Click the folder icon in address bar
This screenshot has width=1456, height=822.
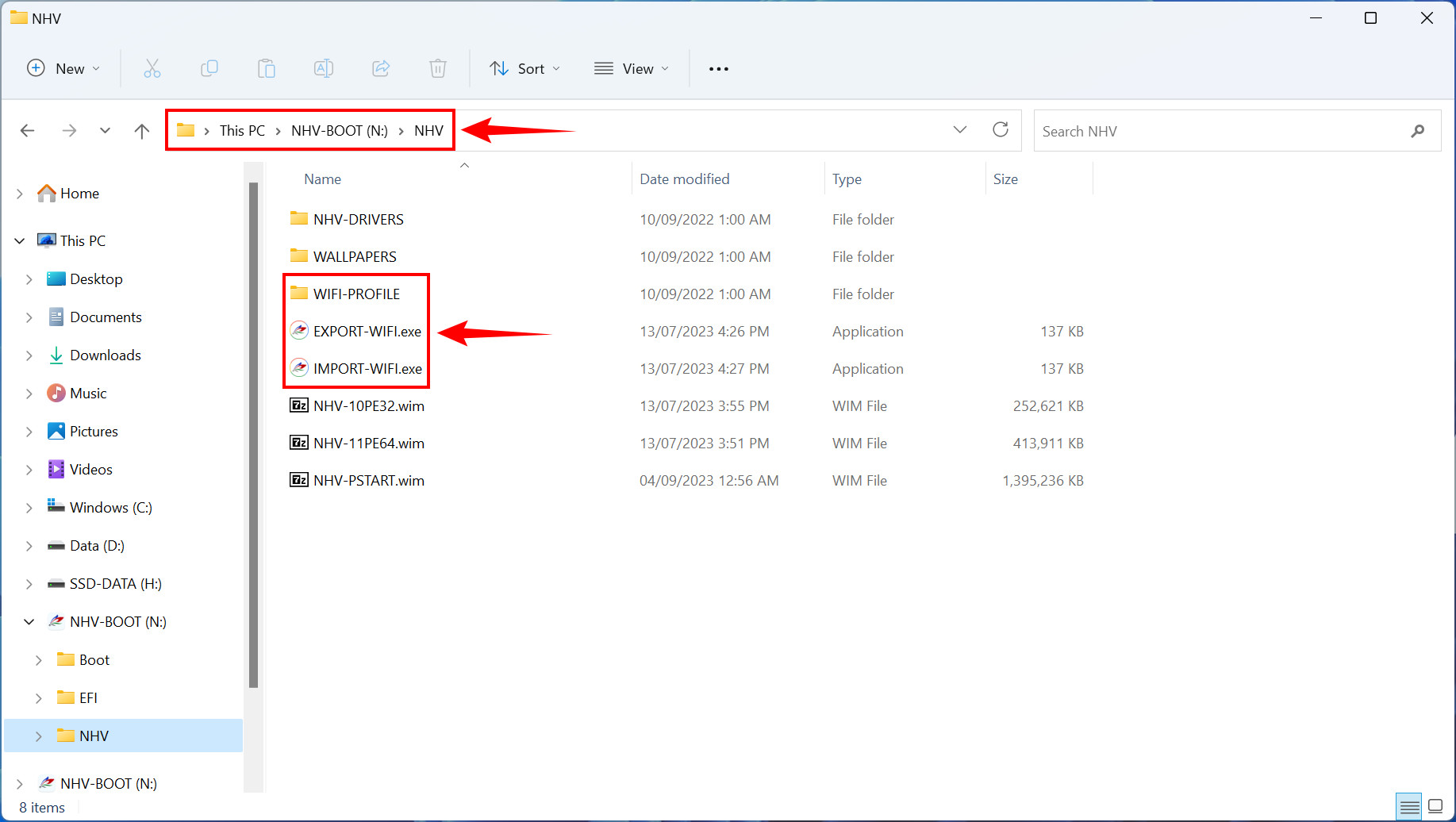coord(186,130)
